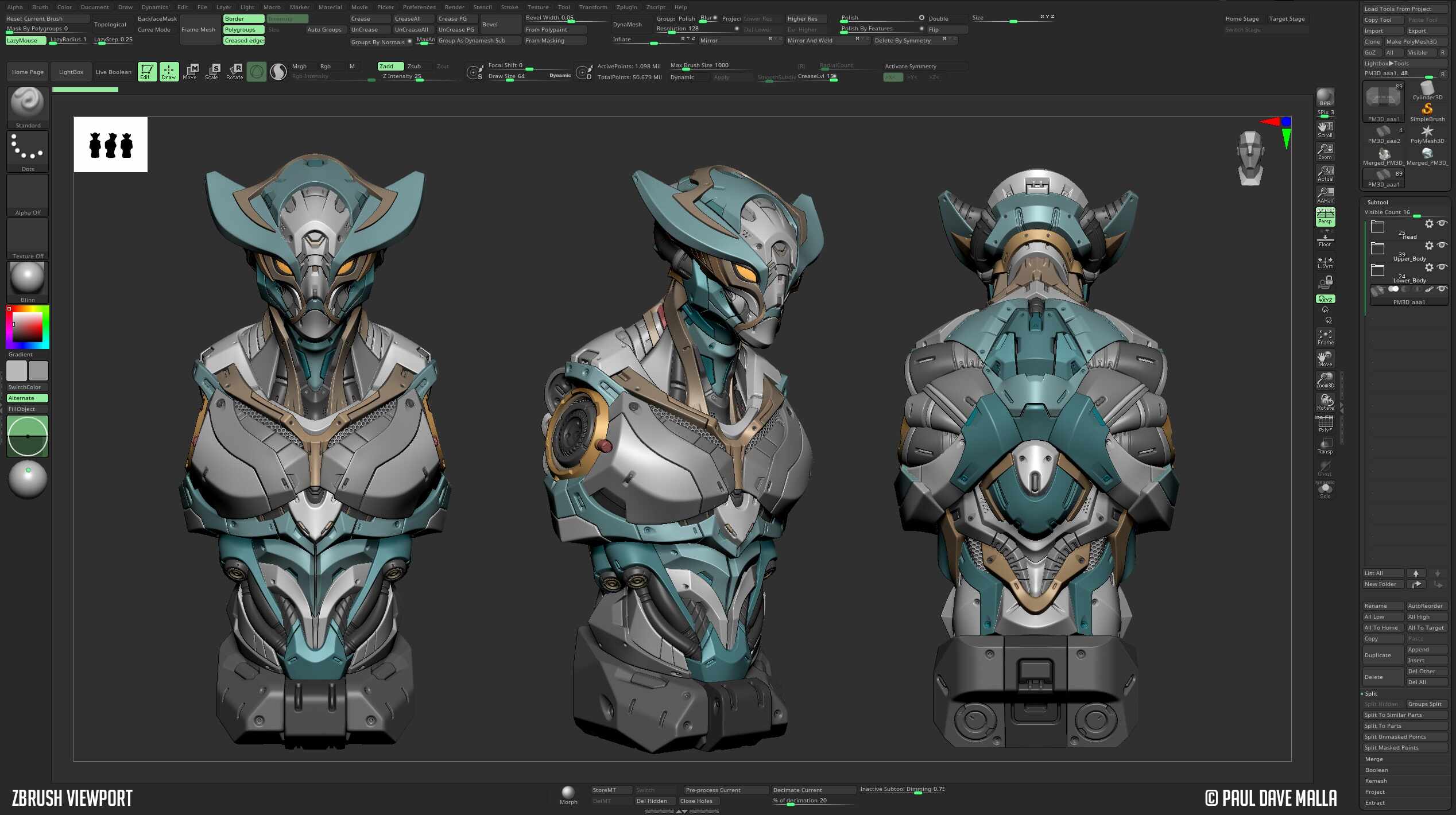This screenshot has width=1456, height=815.
Task: Toggle the Floor grid icon
Action: (x=1325, y=239)
